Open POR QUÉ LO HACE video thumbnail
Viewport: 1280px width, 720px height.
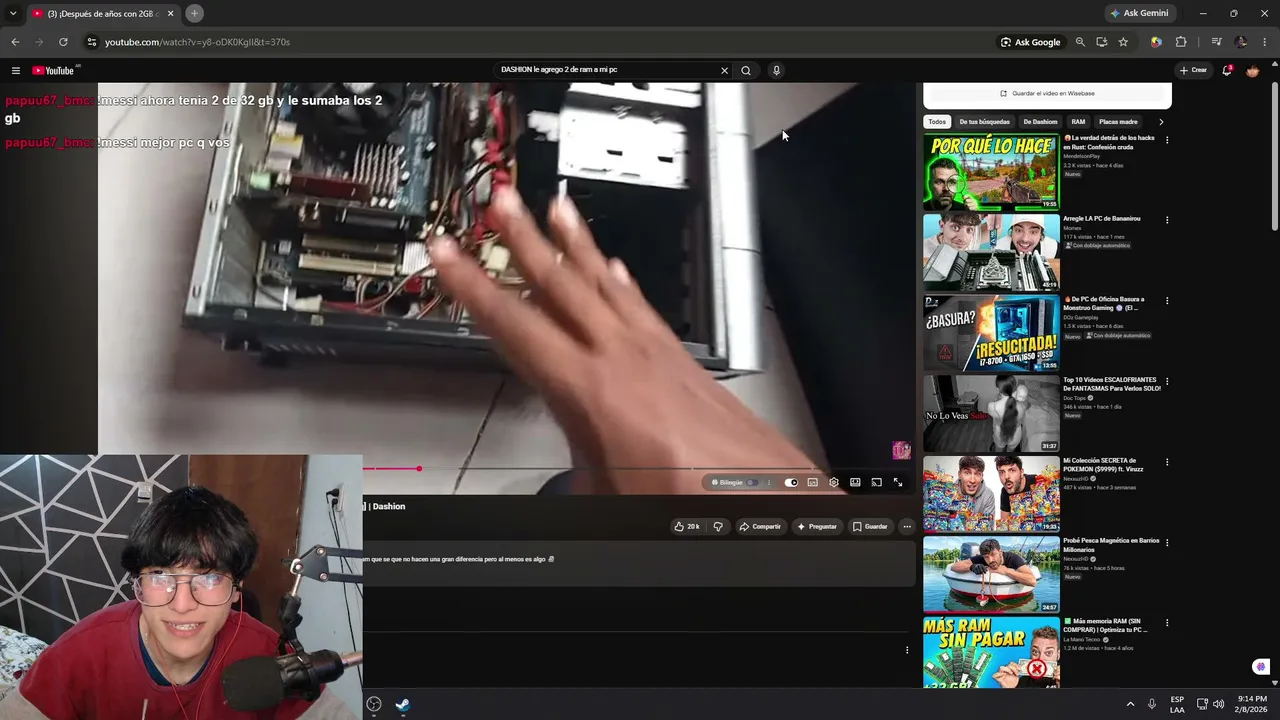pyautogui.click(x=991, y=172)
